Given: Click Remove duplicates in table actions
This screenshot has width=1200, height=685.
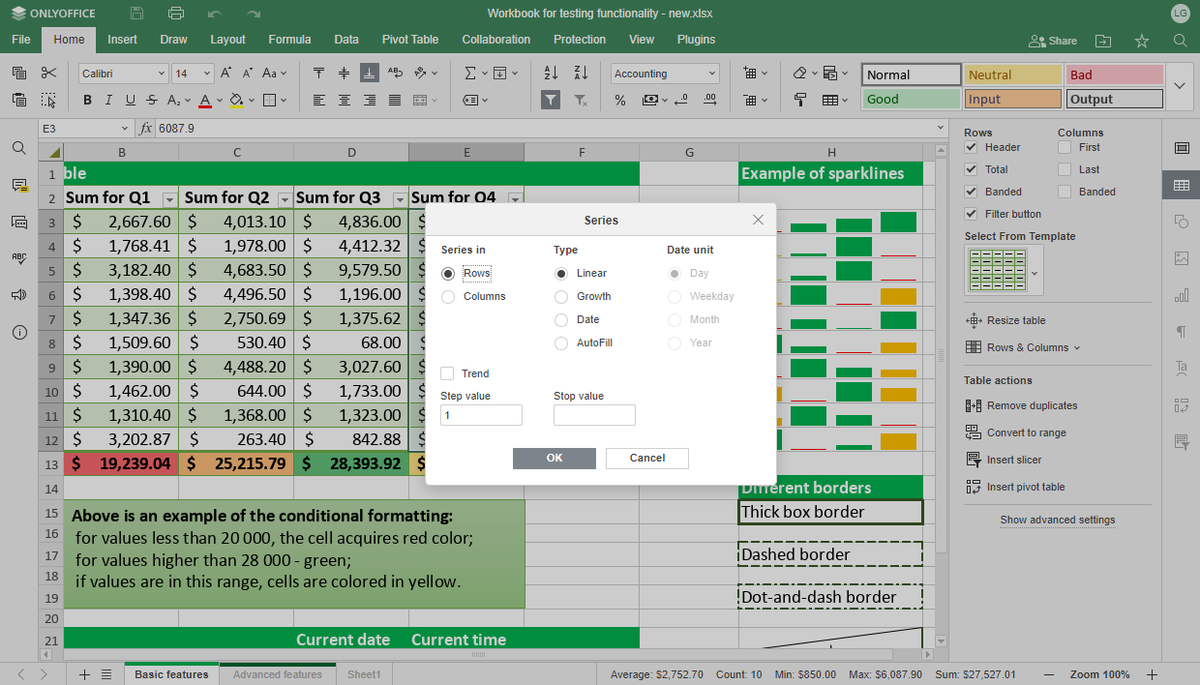Looking at the screenshot, I should 1021,405.
